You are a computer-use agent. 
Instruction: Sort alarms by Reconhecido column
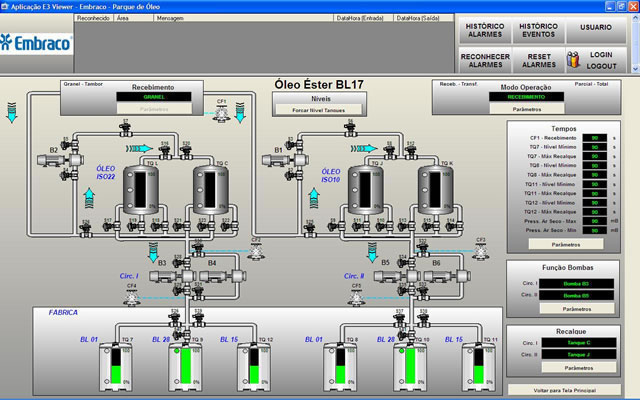94,18
